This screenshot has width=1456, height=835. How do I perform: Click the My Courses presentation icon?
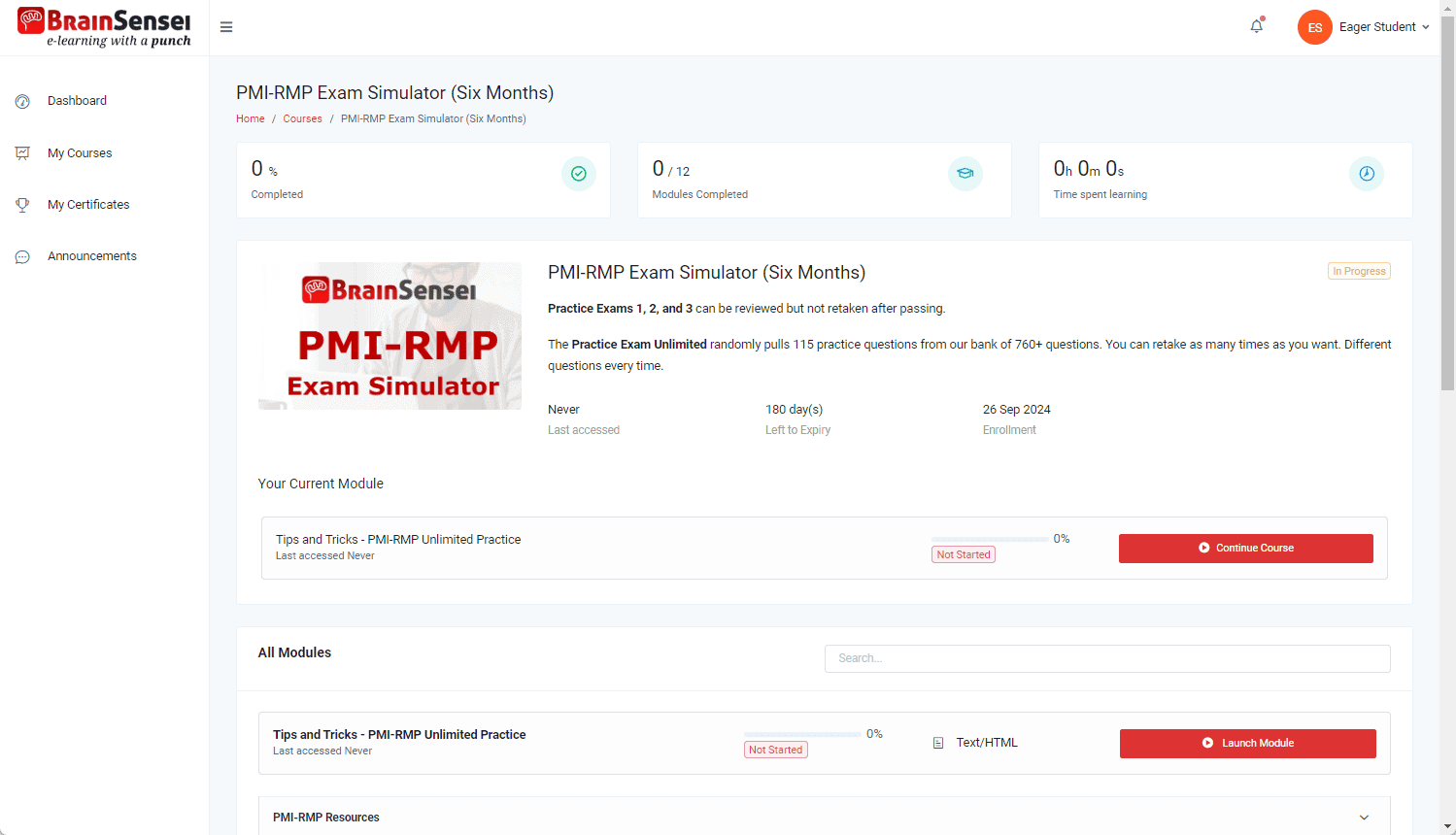22,153
